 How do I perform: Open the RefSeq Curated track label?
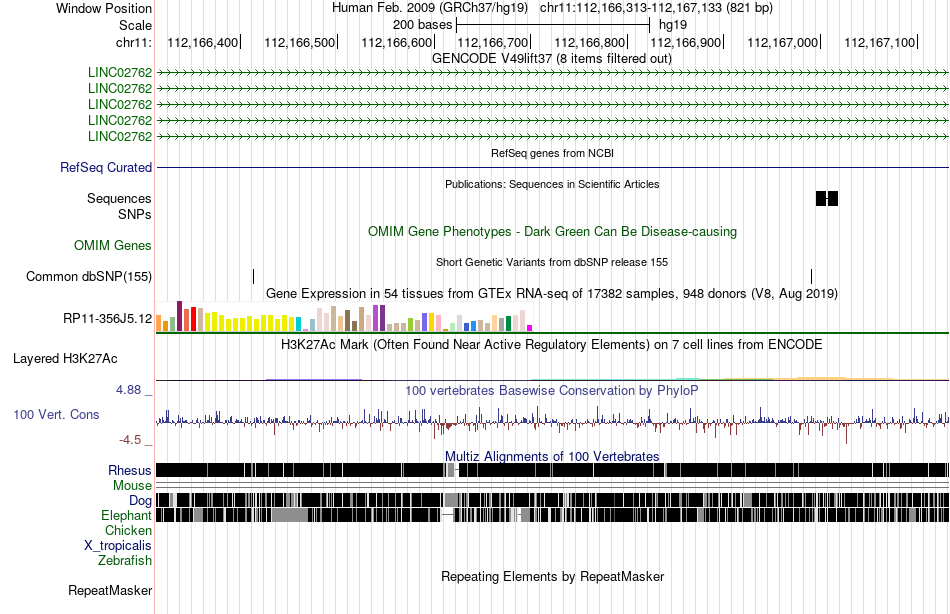click(105, 167)
